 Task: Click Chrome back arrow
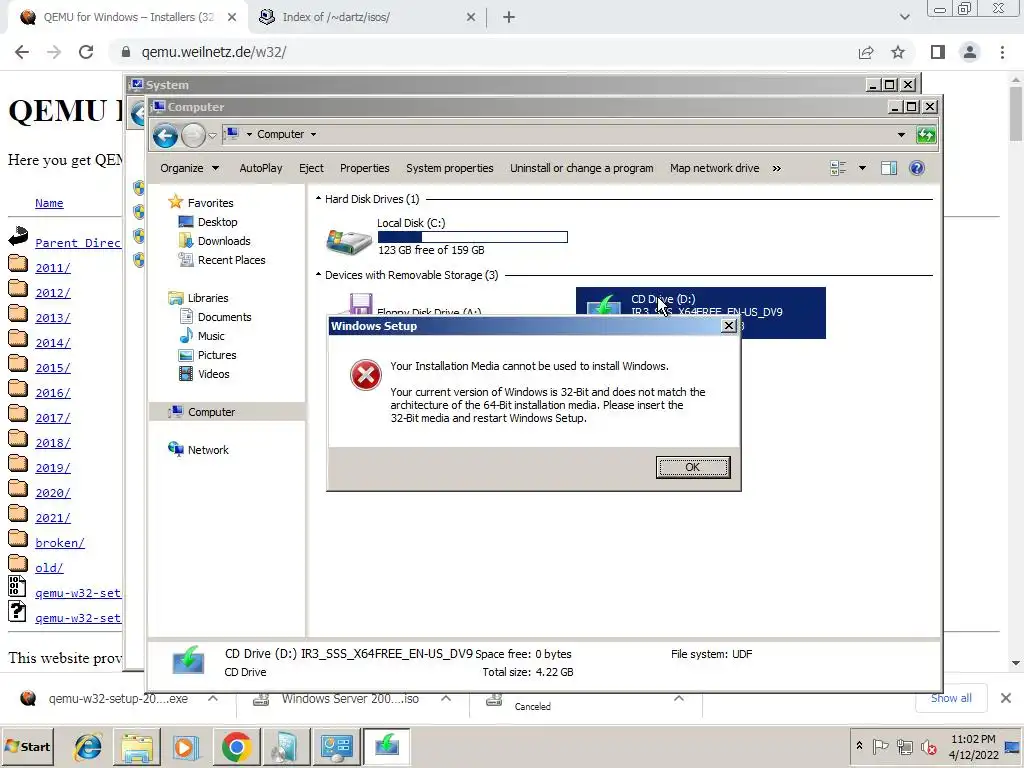22,52
